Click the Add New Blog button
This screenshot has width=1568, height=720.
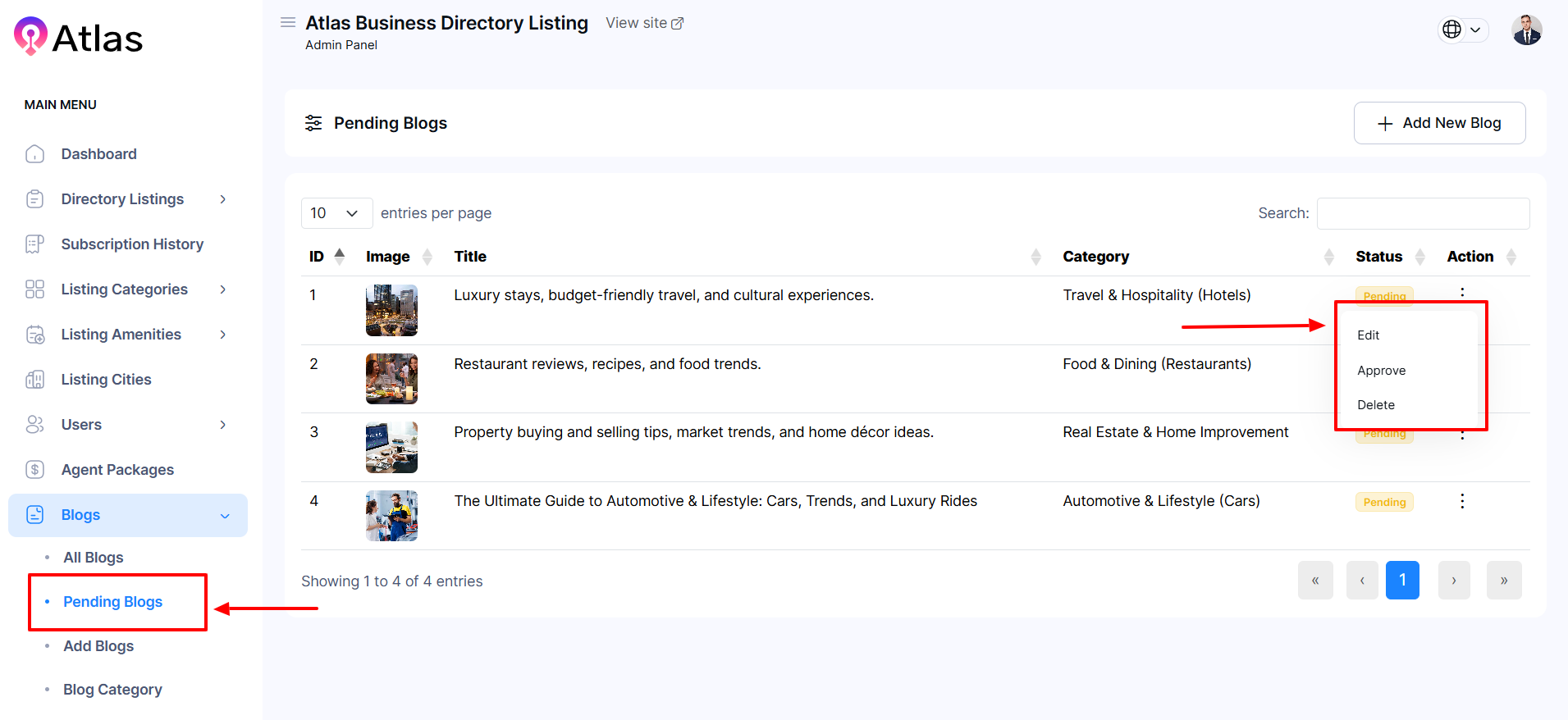tap(1438, 123)
